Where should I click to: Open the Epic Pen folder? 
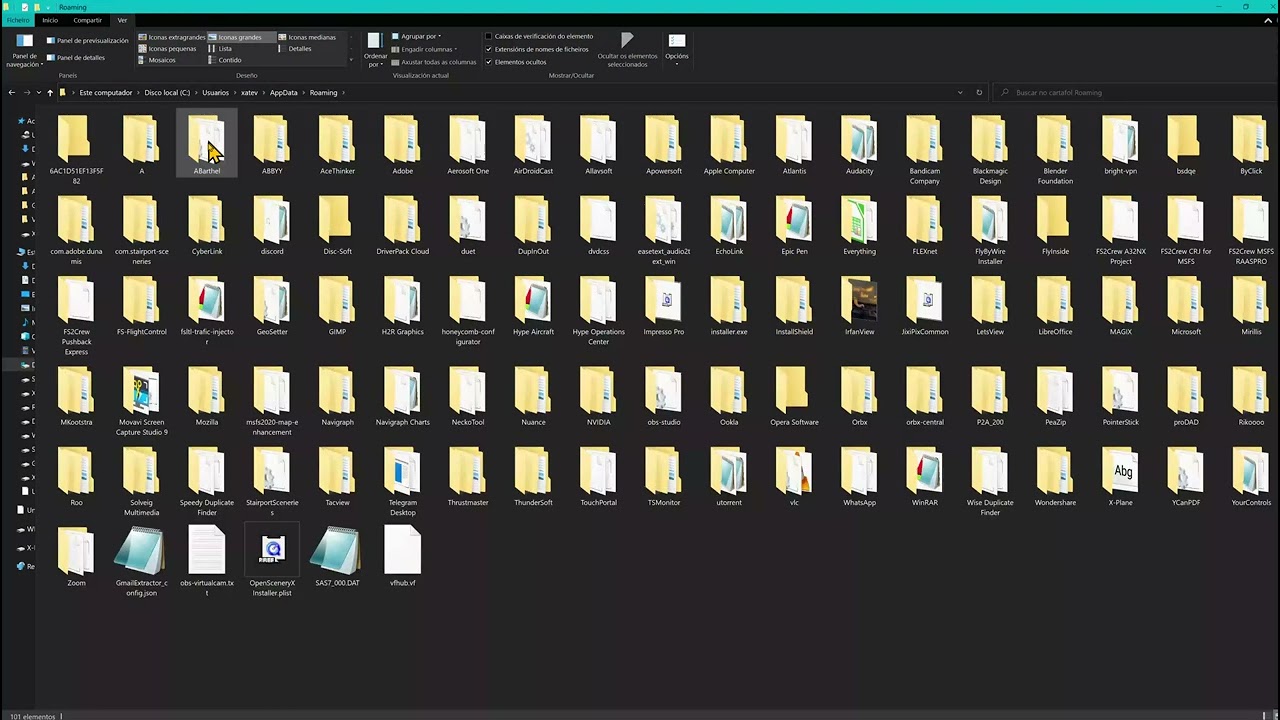[794, 226]
